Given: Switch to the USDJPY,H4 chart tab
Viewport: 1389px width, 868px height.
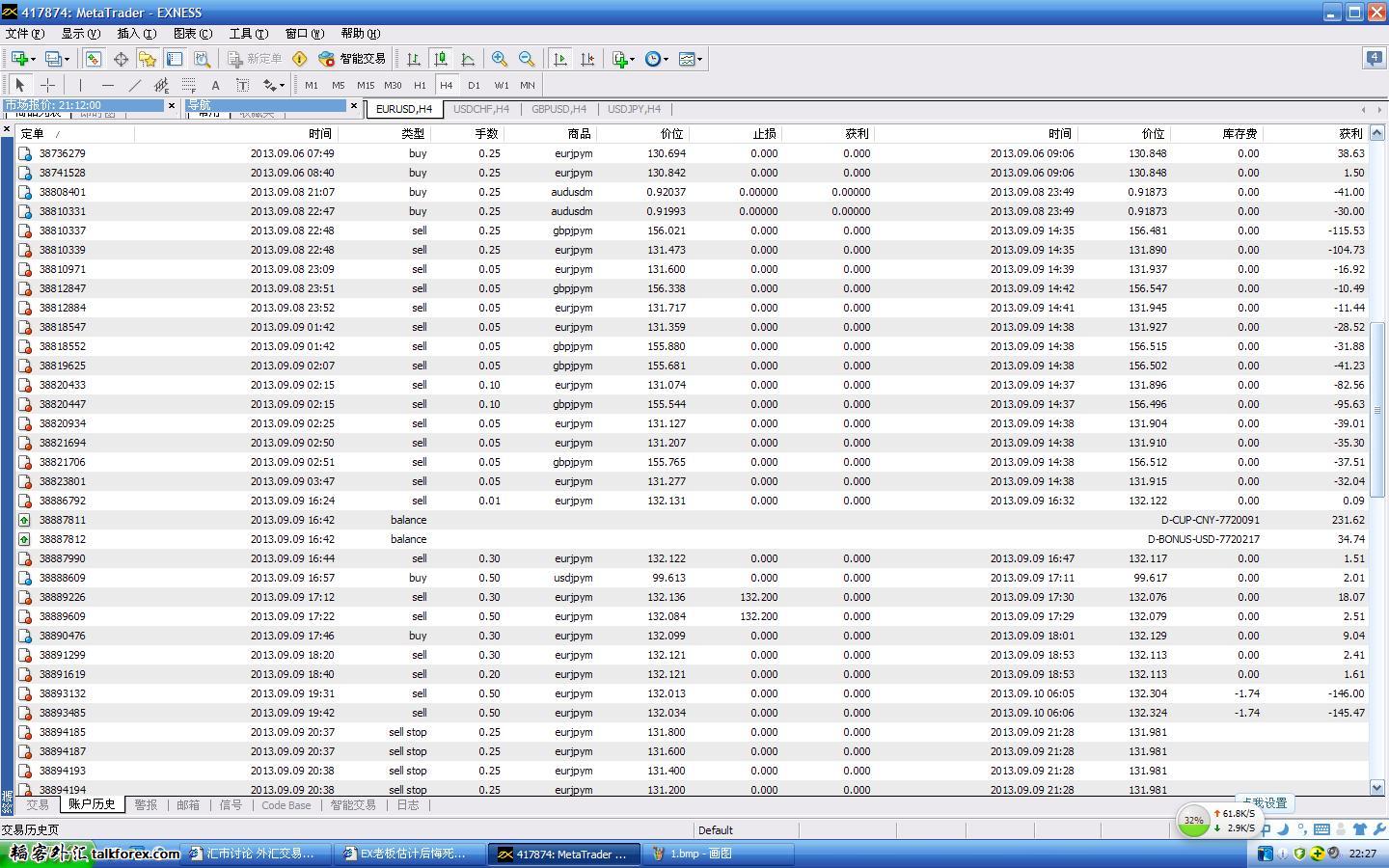Looking at the screenshot, I should pyautogui.click(x=634, y=109).
